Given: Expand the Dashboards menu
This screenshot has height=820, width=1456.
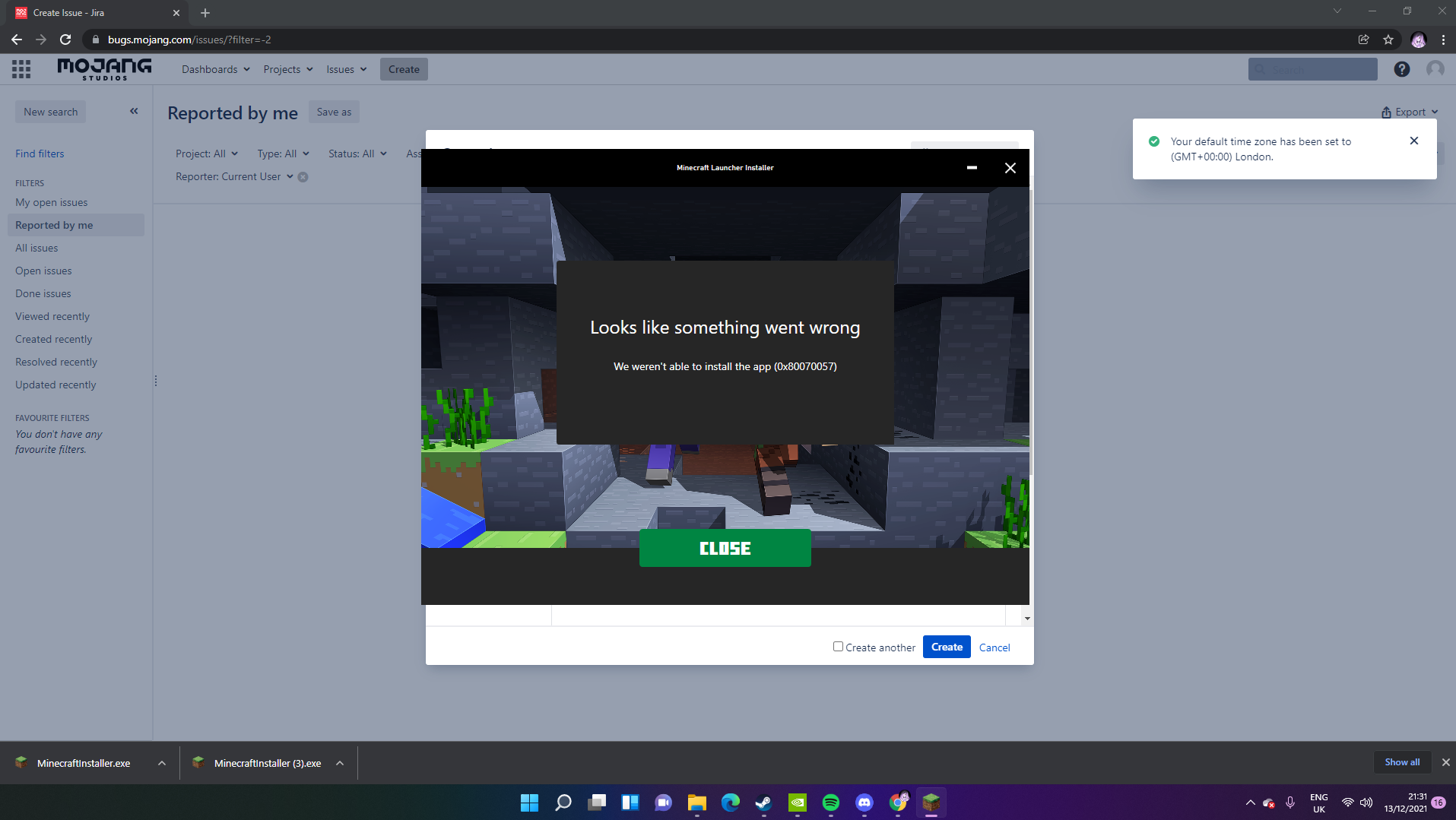Looking at the screenshot, I should [x=215, y=69].
